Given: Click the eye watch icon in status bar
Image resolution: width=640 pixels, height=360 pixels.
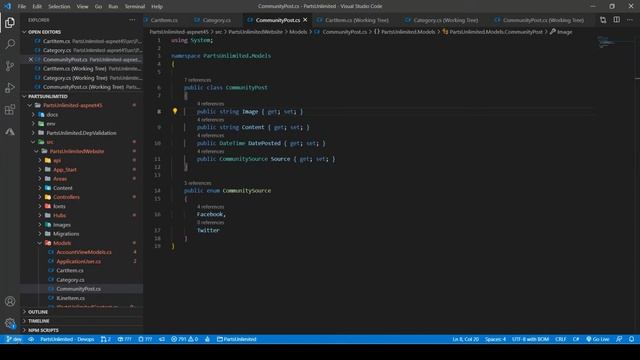Looking at the screenshot, I should tap(31, 339).
